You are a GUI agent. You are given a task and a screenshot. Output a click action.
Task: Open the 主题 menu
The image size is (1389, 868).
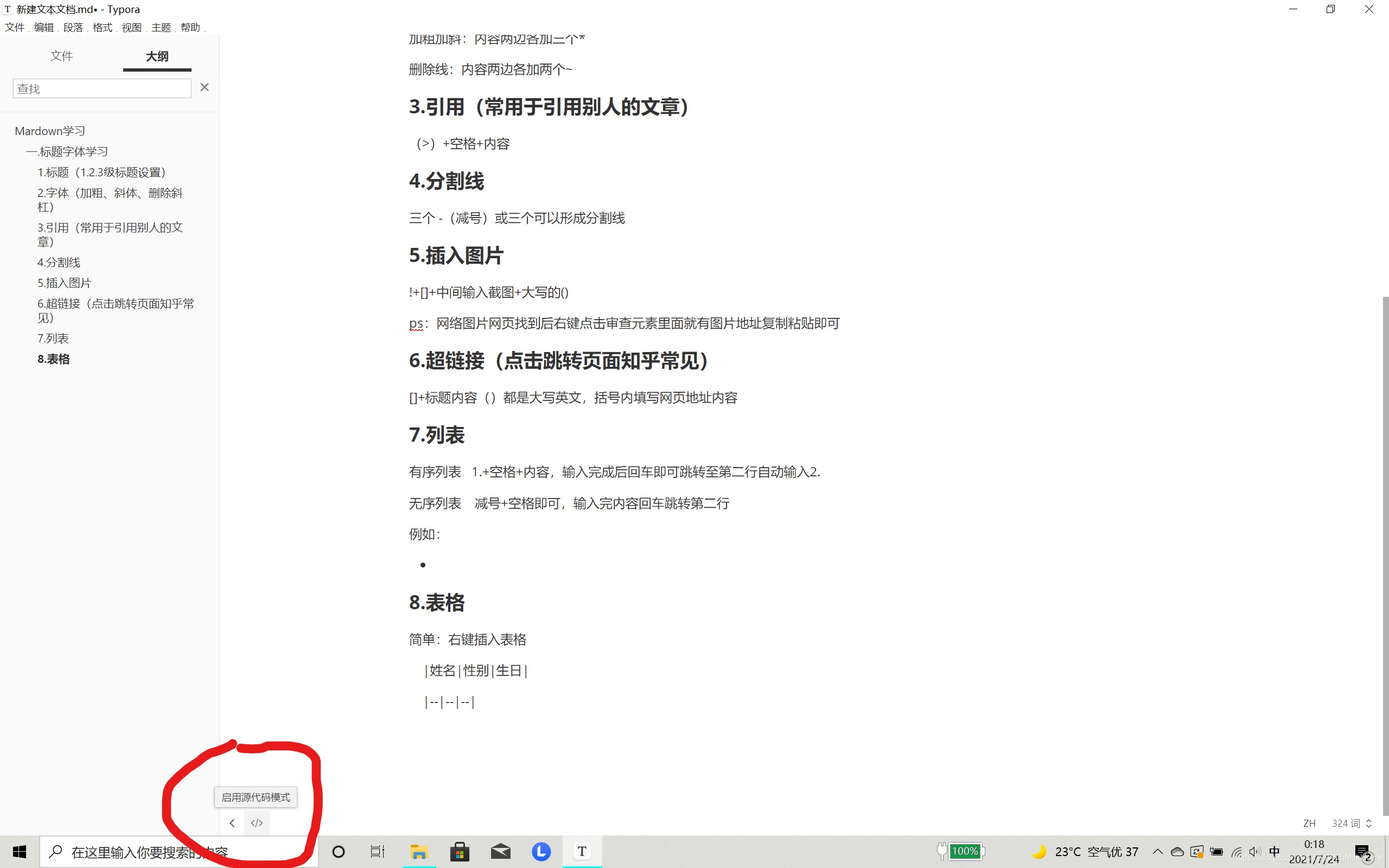click(161, 28)
